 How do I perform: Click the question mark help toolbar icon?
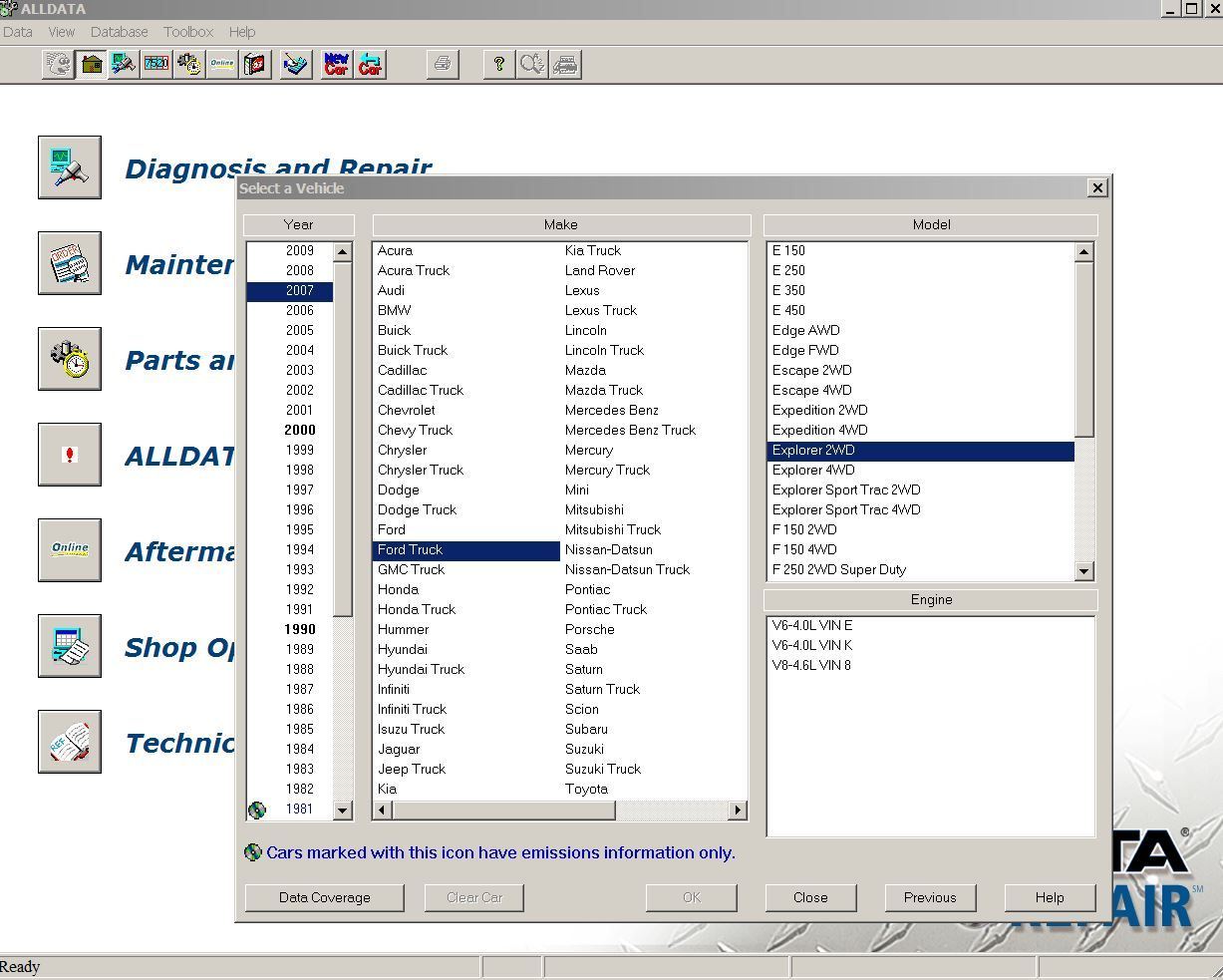pos(498,65)
